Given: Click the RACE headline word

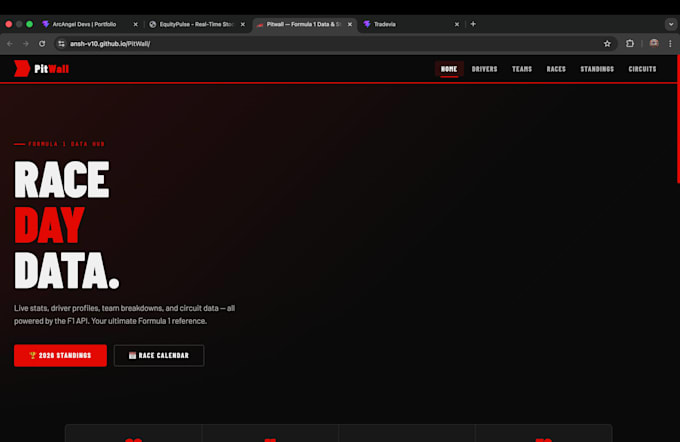Looking at the screenshot, I should (62, 180).
